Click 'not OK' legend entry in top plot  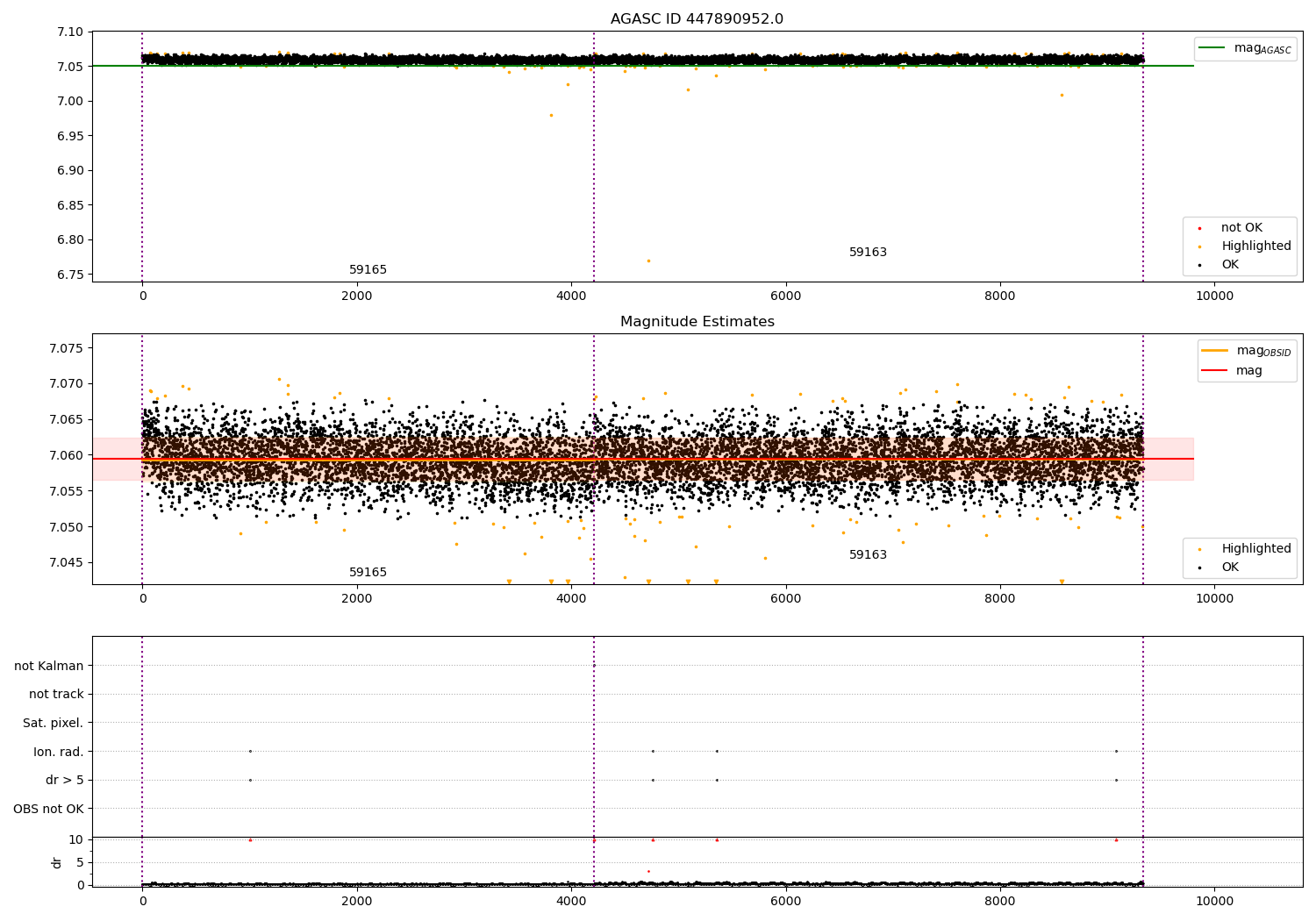coord(1230,228)
